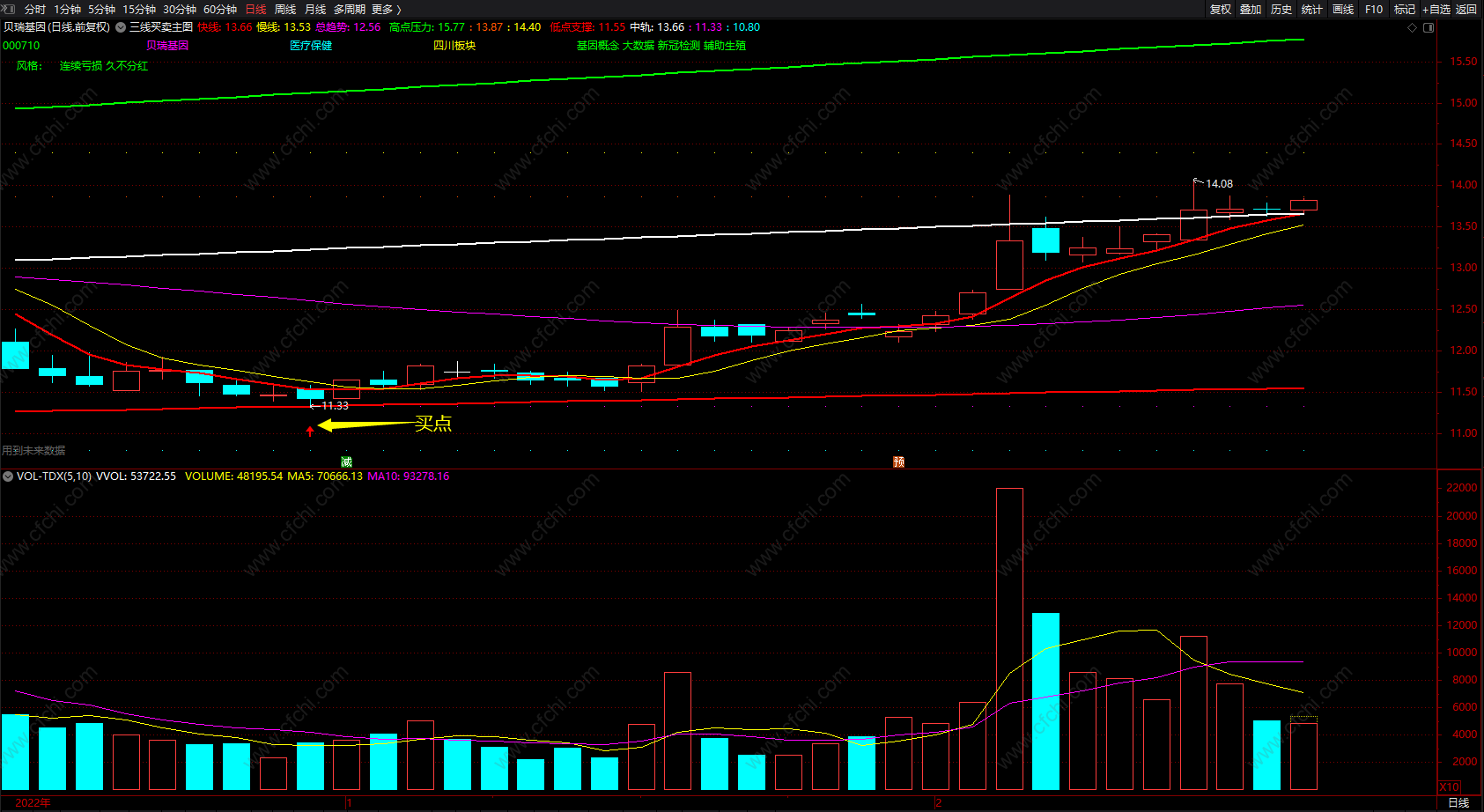Click the 中轨: 13.66 indicator value
Viewport: 1484px width, 812px height.
[x=657, y=27]
